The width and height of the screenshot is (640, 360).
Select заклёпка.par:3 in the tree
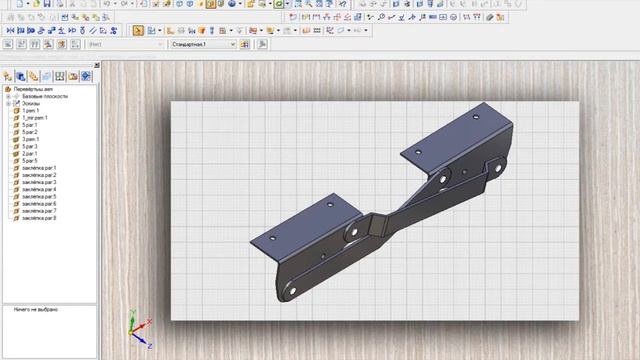[x=39, y=182]
